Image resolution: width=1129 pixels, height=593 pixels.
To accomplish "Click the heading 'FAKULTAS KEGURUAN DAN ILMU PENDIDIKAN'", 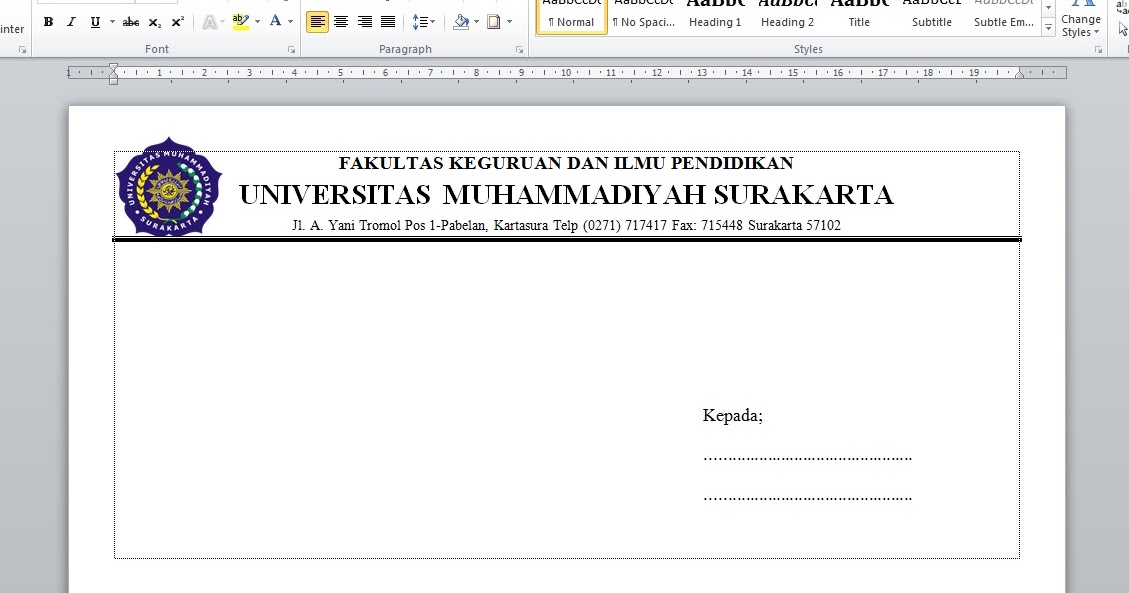I will 566,163.
